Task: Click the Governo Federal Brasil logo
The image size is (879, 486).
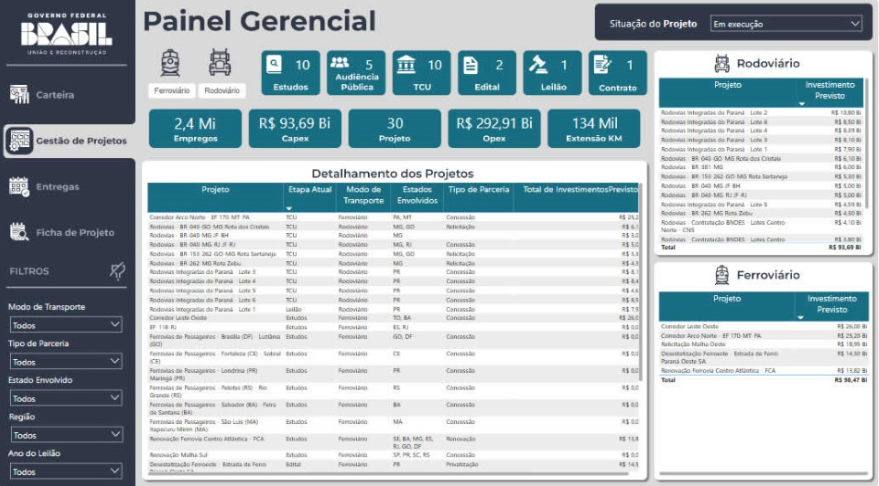Action: pos(67,34)
